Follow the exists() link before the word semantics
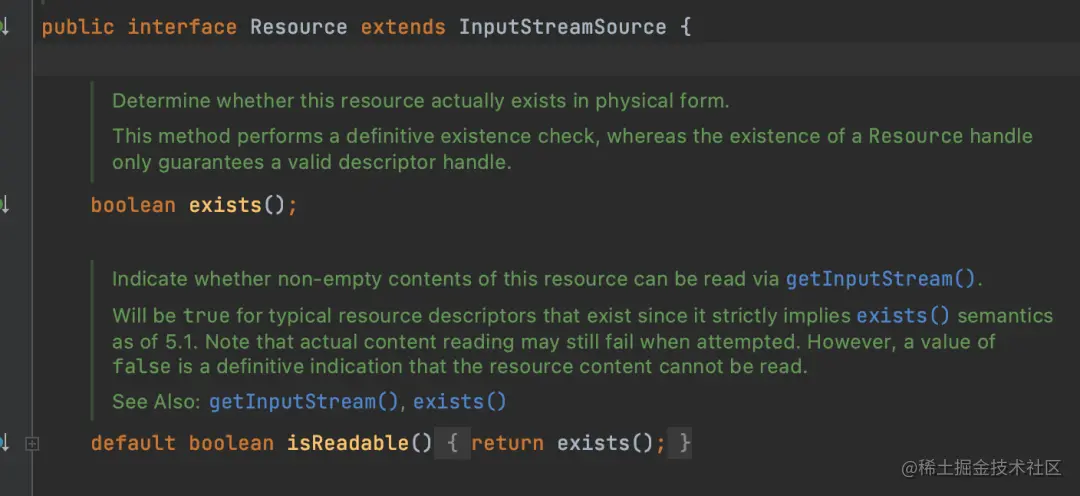The height and width of the screenshot is (496, 1080). pos(903,316)
